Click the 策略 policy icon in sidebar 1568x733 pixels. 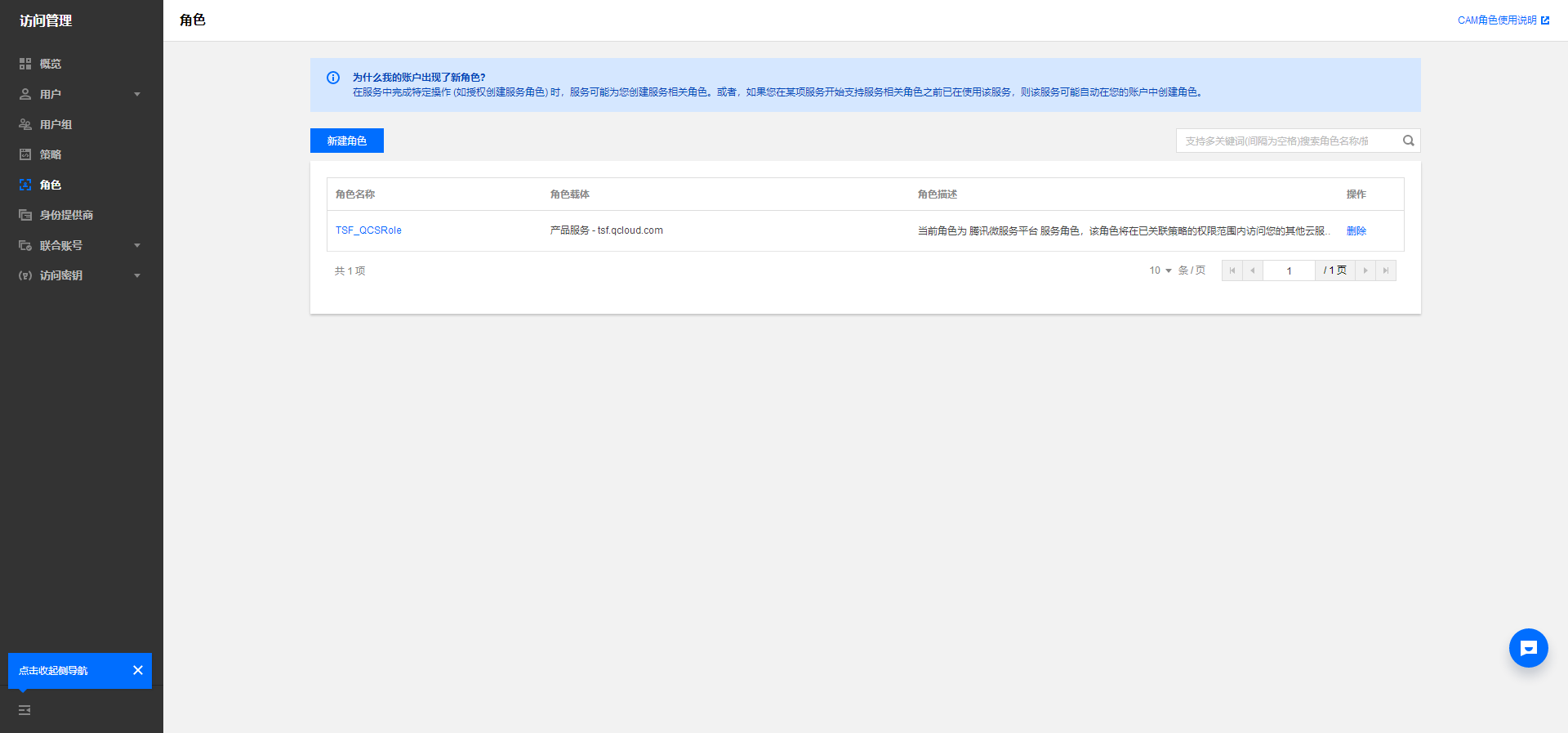(25, 154)
